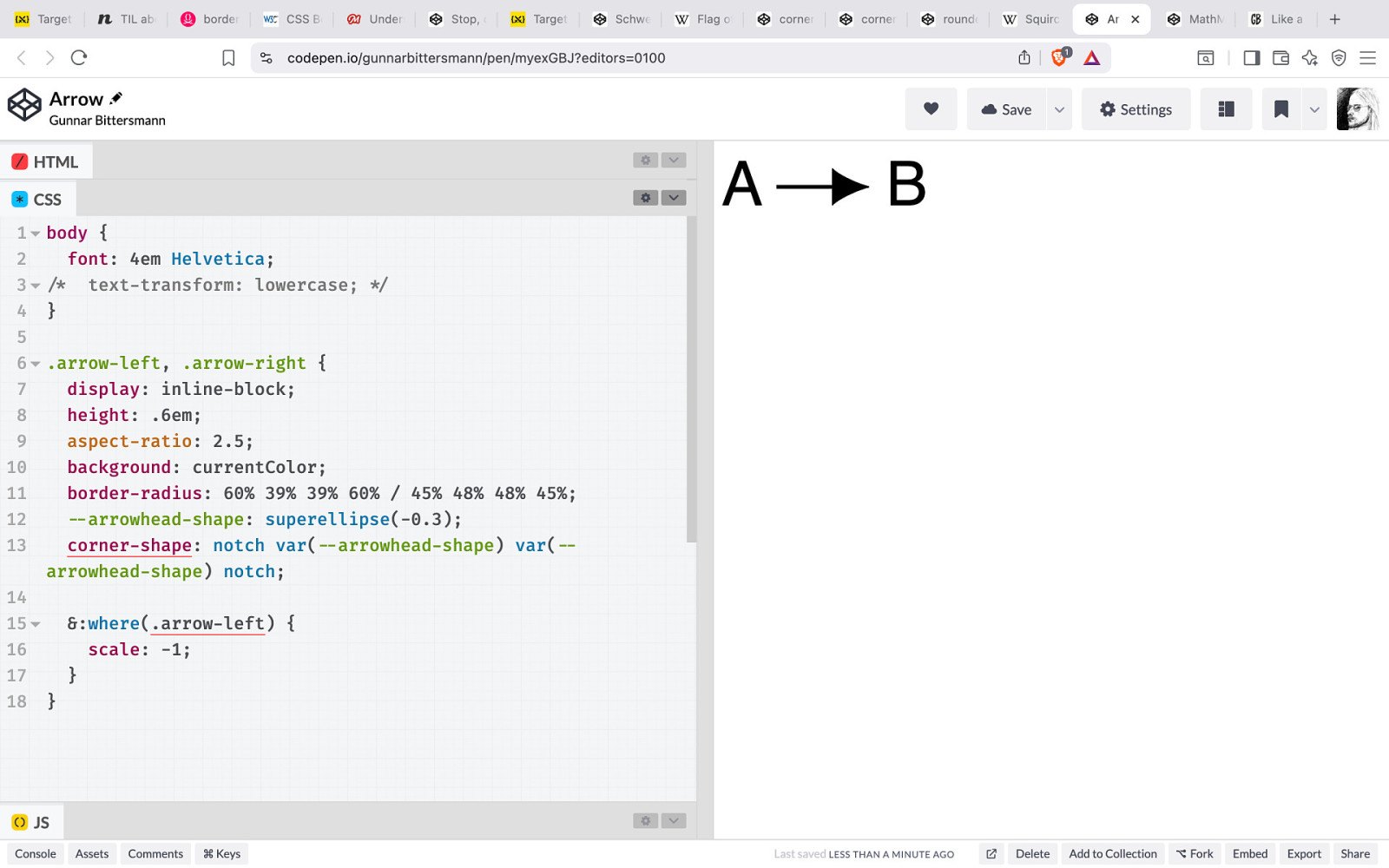Open browser main hamburger menu
This screenshot has height=868, width=1389.
1368,58
